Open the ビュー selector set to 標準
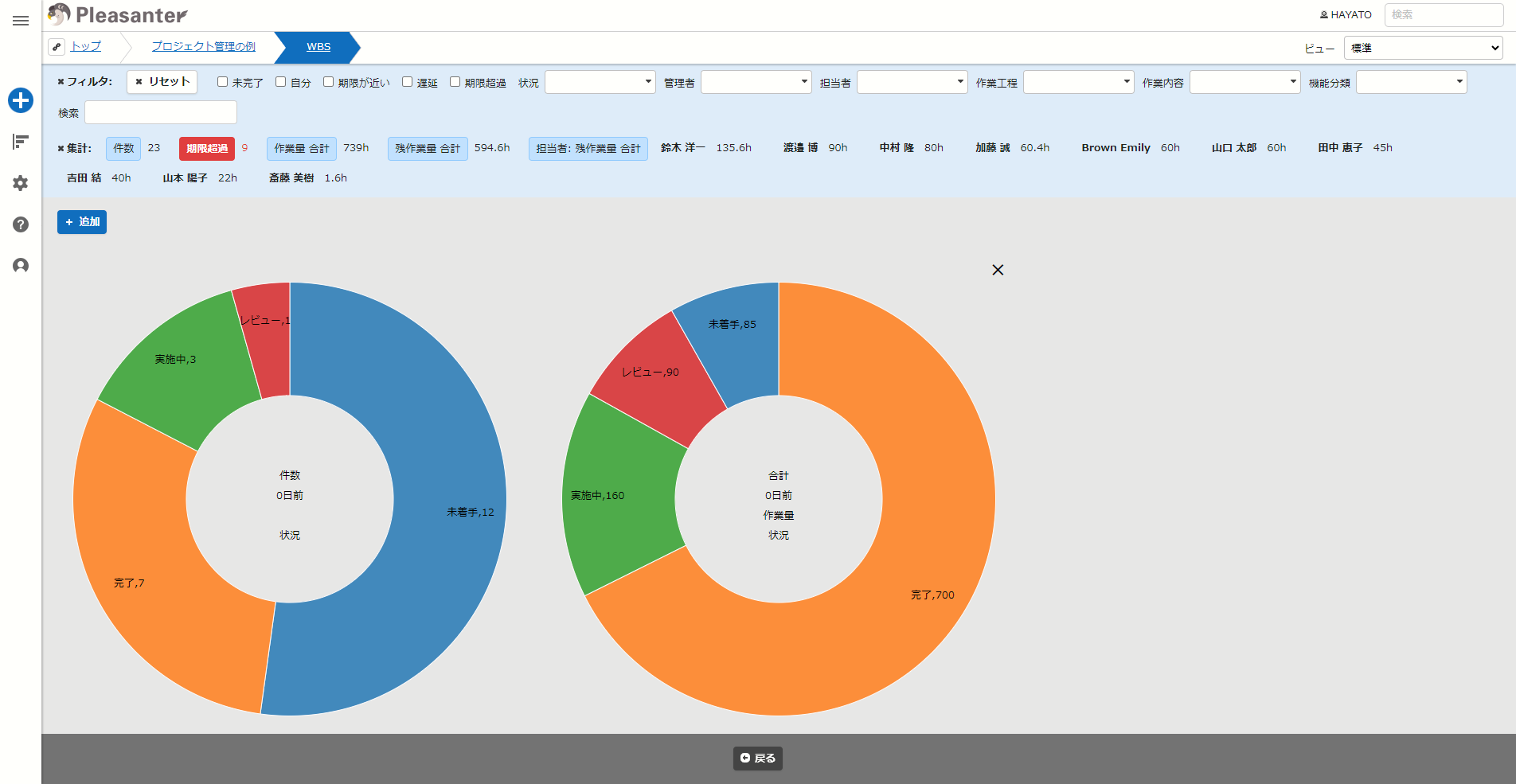The width and height of the screenshot is (1516, 784). coord(1424,48)
